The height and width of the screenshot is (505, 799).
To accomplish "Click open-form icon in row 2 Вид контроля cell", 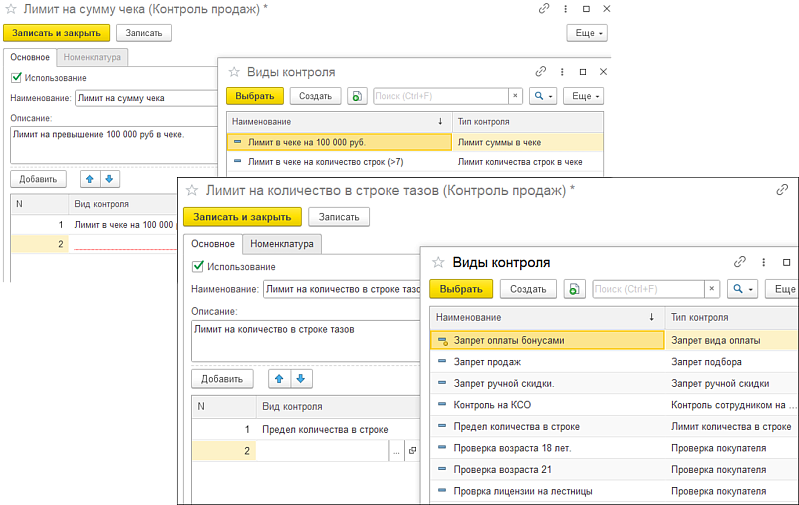I will [x=412, y=450].
